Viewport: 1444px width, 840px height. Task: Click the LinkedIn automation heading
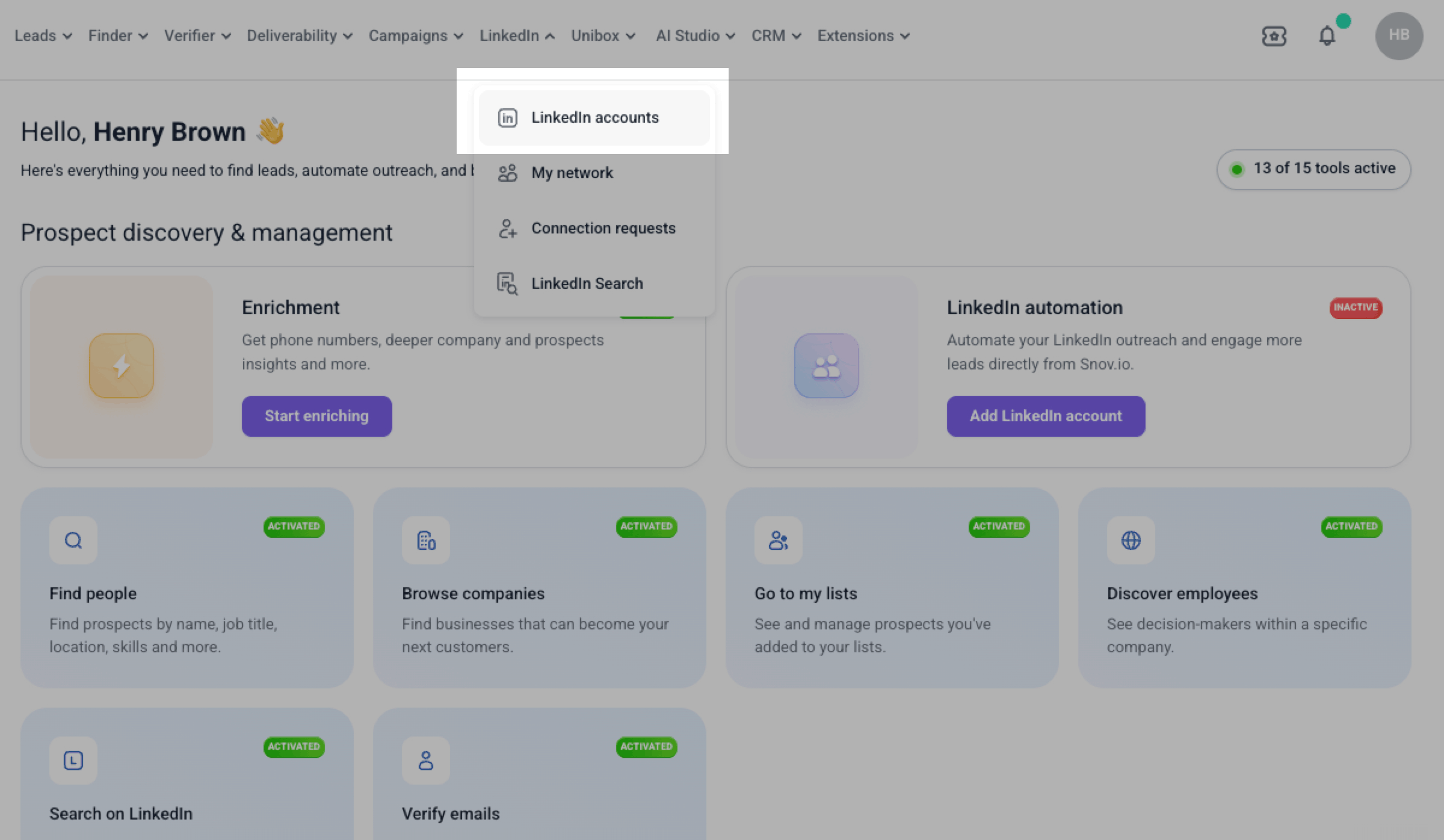[x=1035, y=307]
